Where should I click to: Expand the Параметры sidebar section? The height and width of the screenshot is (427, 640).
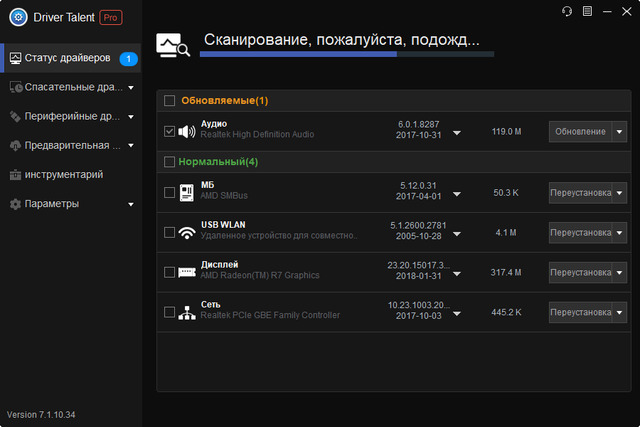[x=131, y=204]
